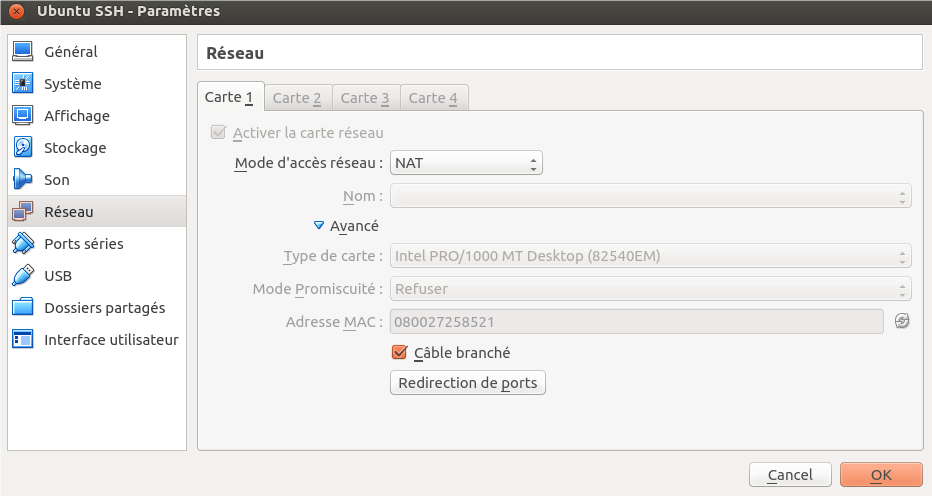Select the Dossiers partagés folder icon
The height and width of the screenshot is (496, 932).
23,308
